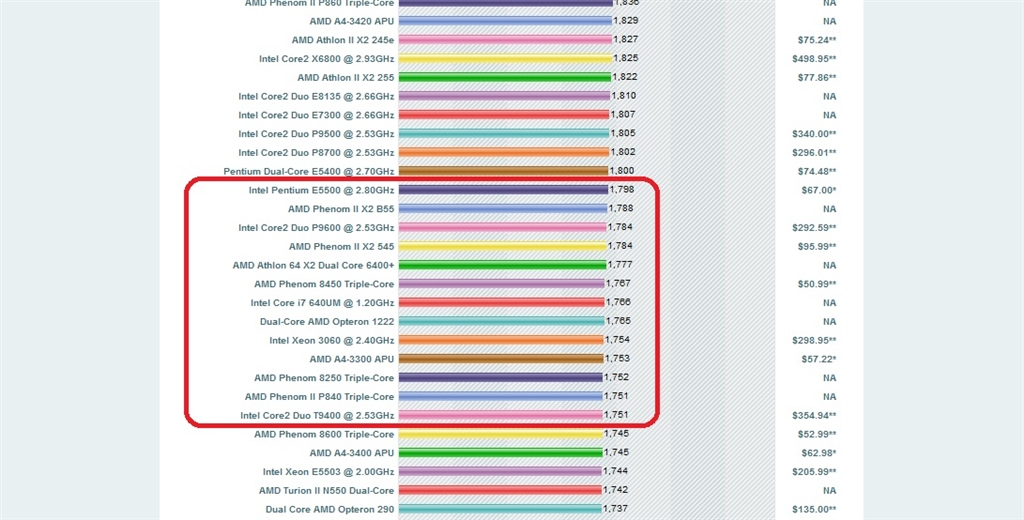This screenshot has width=1024, height=520.
Task: Click the $77.86** price
Action: pos(817,78)
